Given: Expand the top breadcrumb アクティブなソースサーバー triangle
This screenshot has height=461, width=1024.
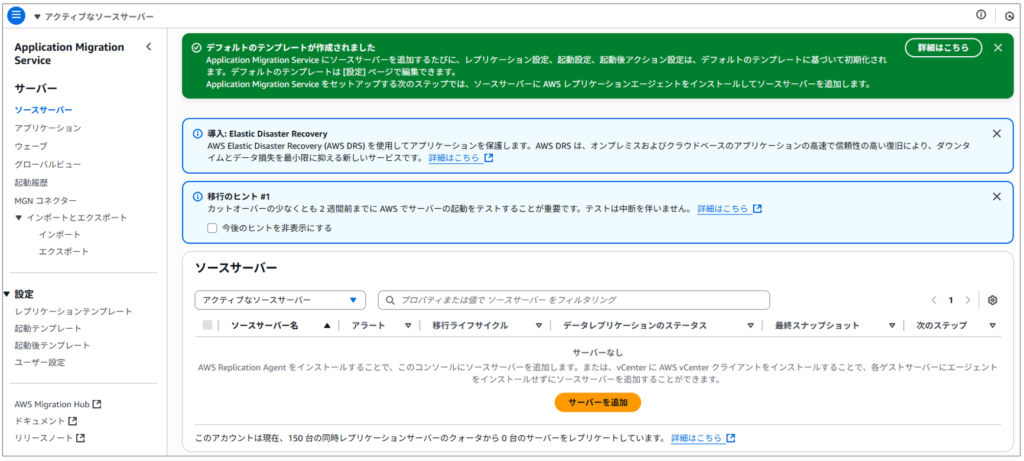Looking at the screenshot, I should pyautogui.click(x=37, y=16).
